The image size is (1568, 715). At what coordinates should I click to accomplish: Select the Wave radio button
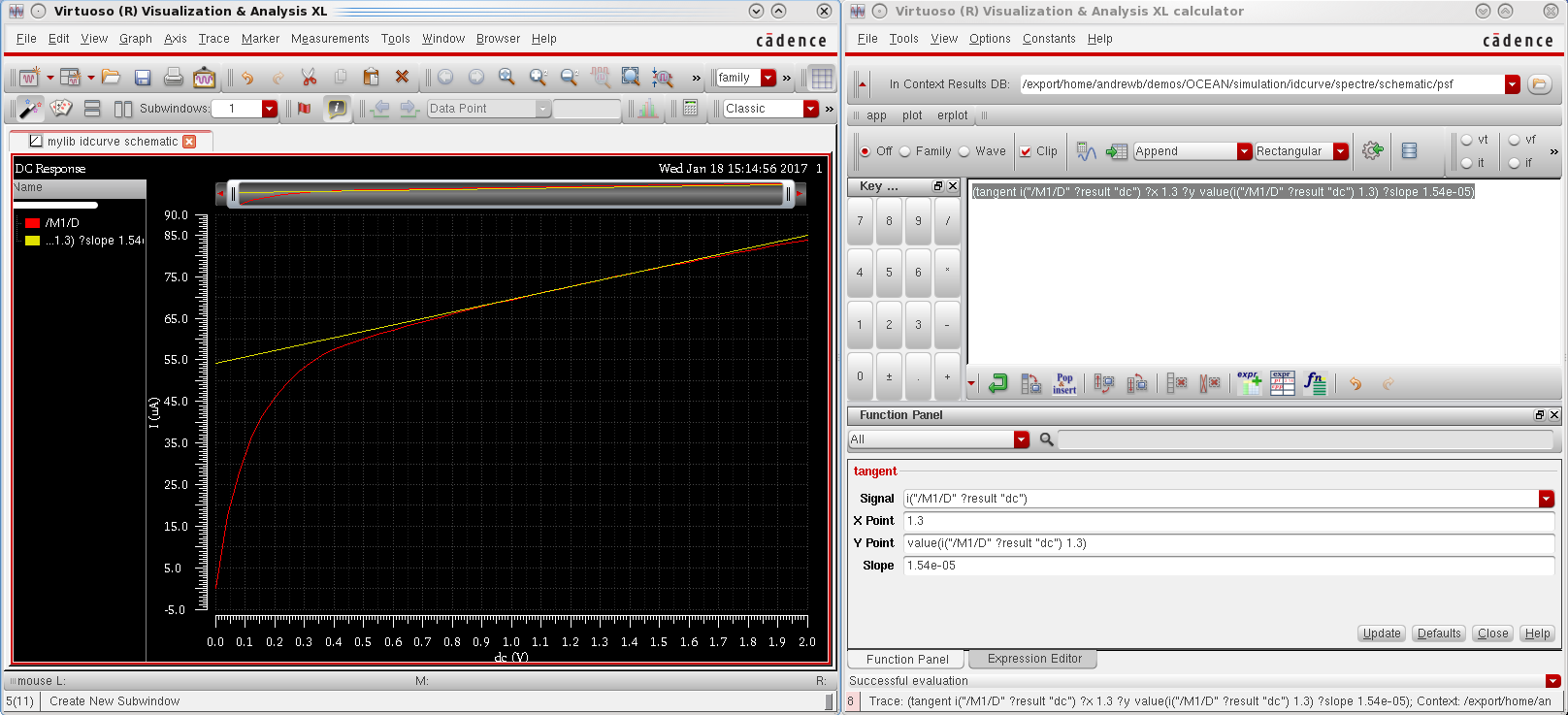click(964, 151)
